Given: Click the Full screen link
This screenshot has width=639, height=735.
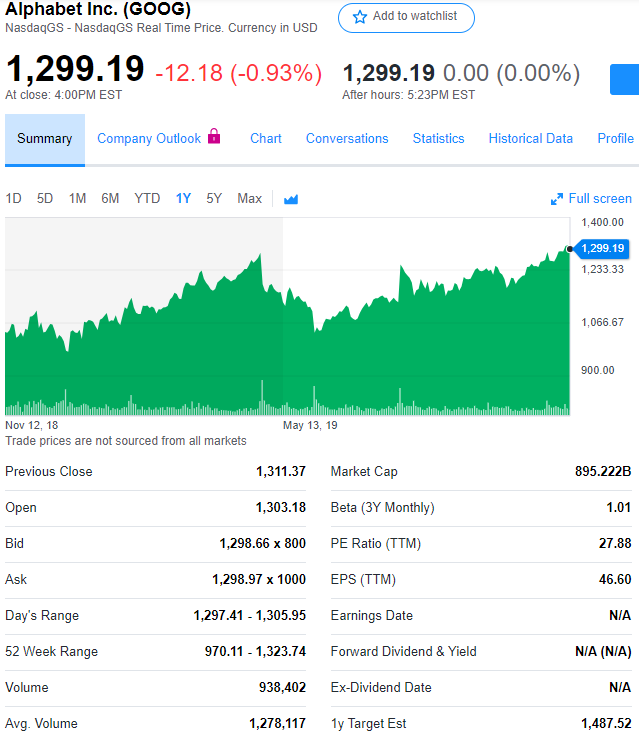Looking at the screenshot, I should click(x=591, y=199).
